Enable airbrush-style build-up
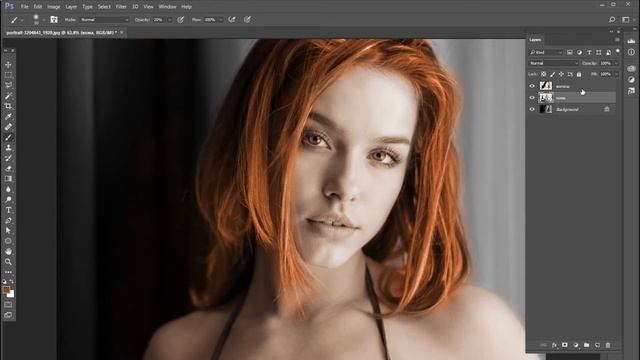Screen dimensions: 640x360 point(232,20)
